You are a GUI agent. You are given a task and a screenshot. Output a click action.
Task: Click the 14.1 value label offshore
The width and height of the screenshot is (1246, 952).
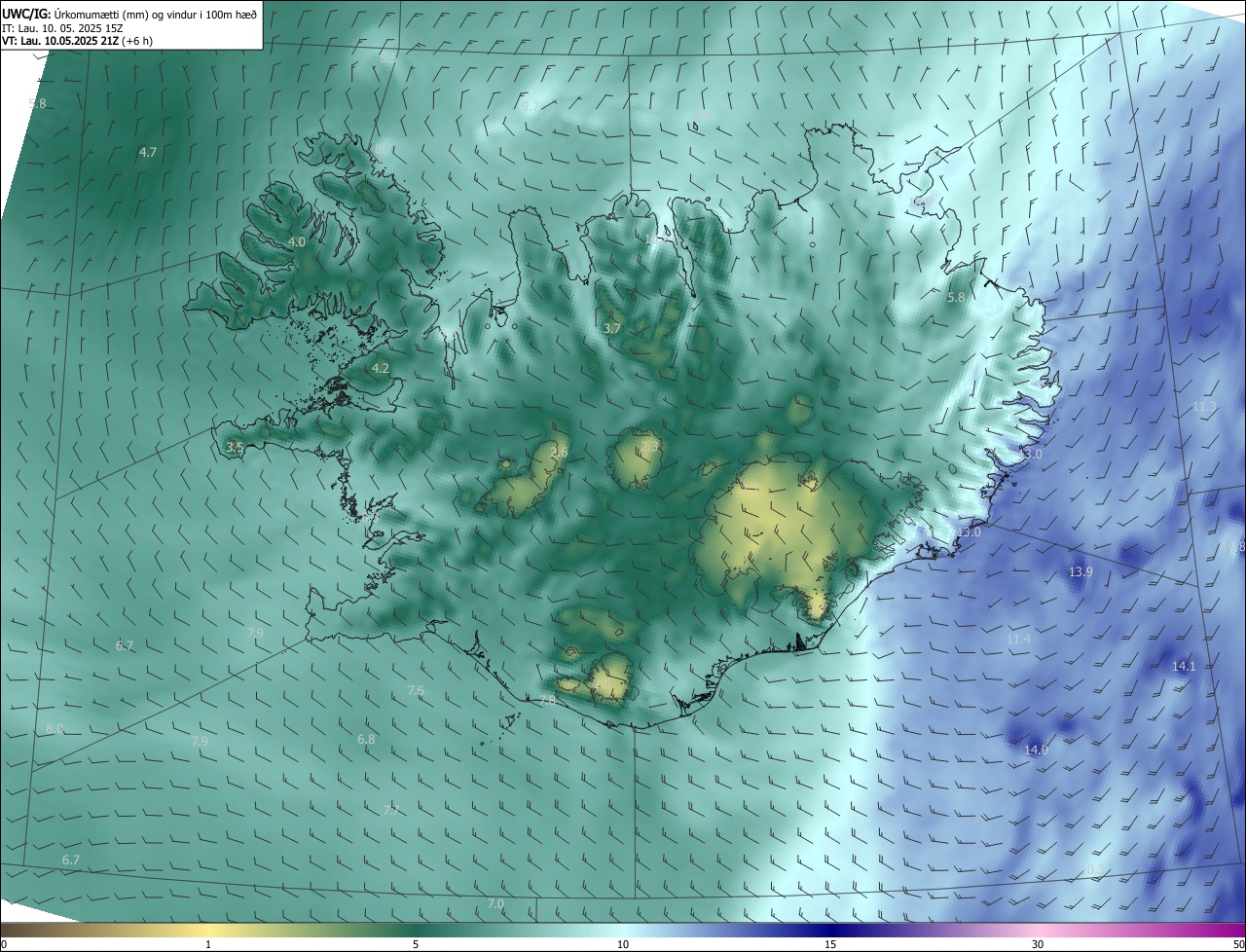[1184, 666]
